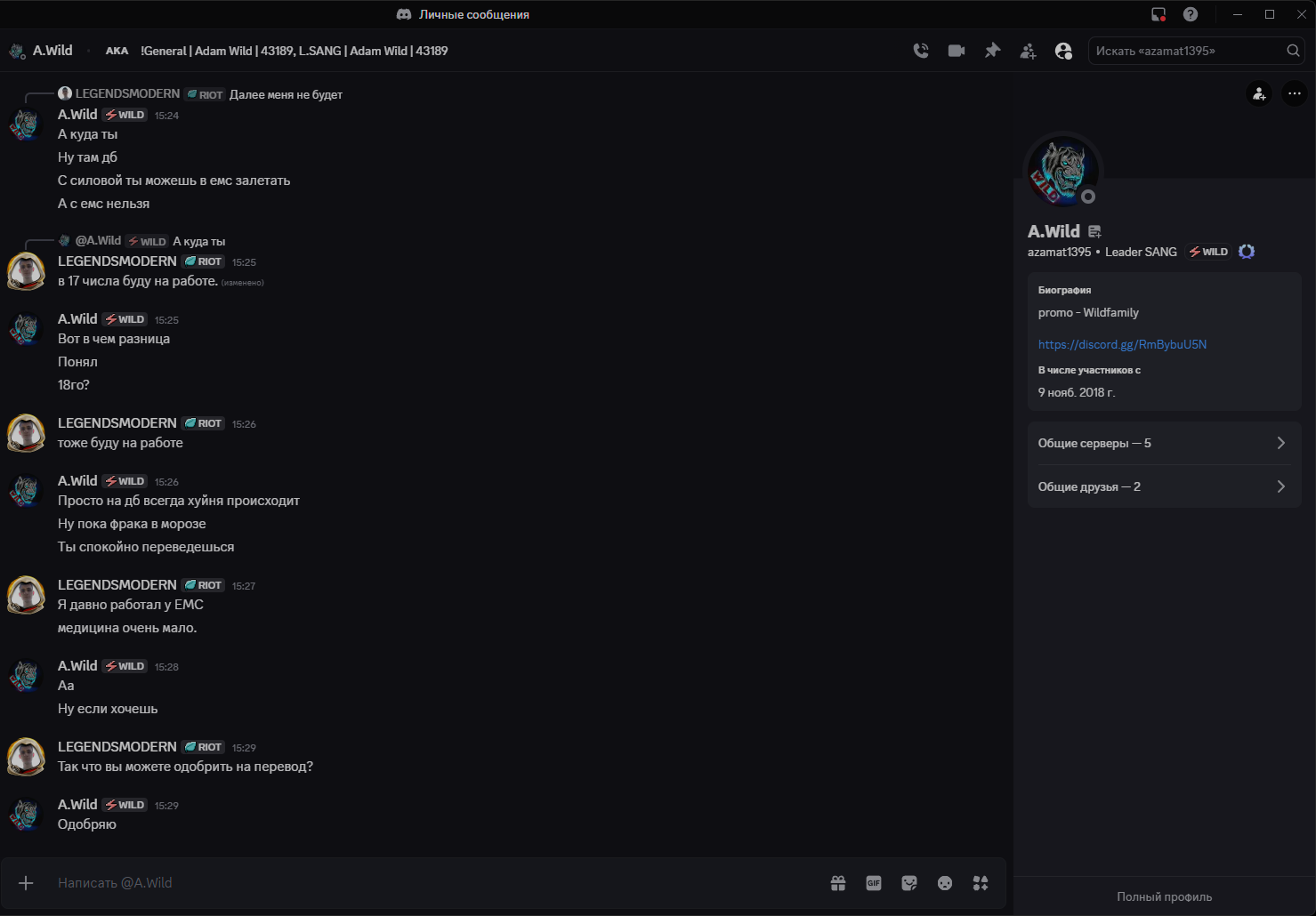1316x916 pixels.
Task: Expand Общие друзья — 2
Action: (1164, 486)
